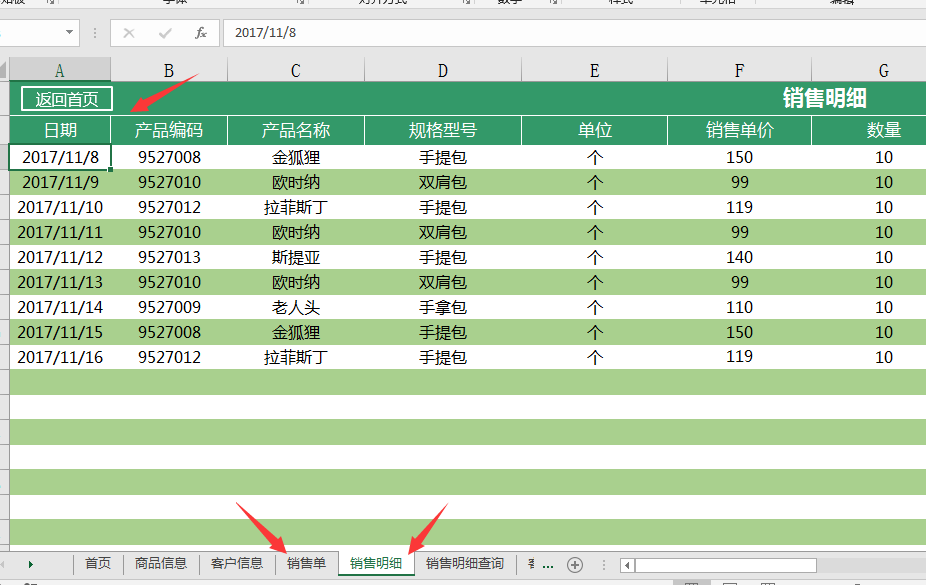Select cell with date 2017/11/8
This screenshot has width=926, height=585.
coord(60,157)
